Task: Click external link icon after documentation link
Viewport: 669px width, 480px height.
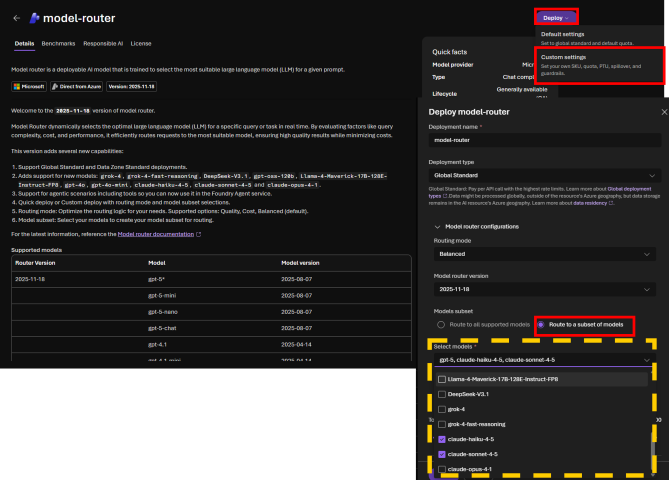Action: [199, 234]
